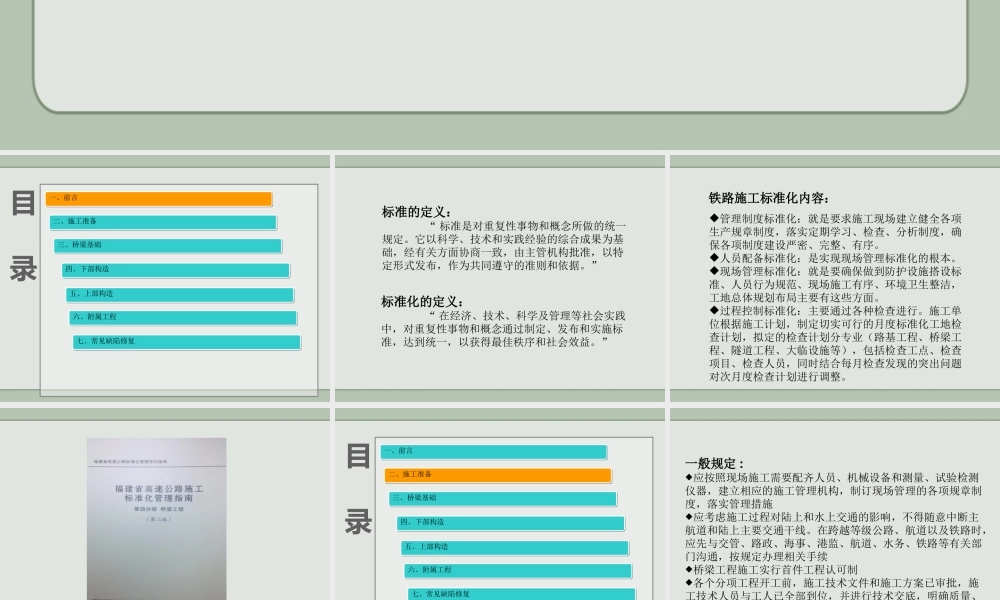Select the slide titled 铁路施工标准化内容
Viewport: 1000px width, 600px height.
coord(835,279)
